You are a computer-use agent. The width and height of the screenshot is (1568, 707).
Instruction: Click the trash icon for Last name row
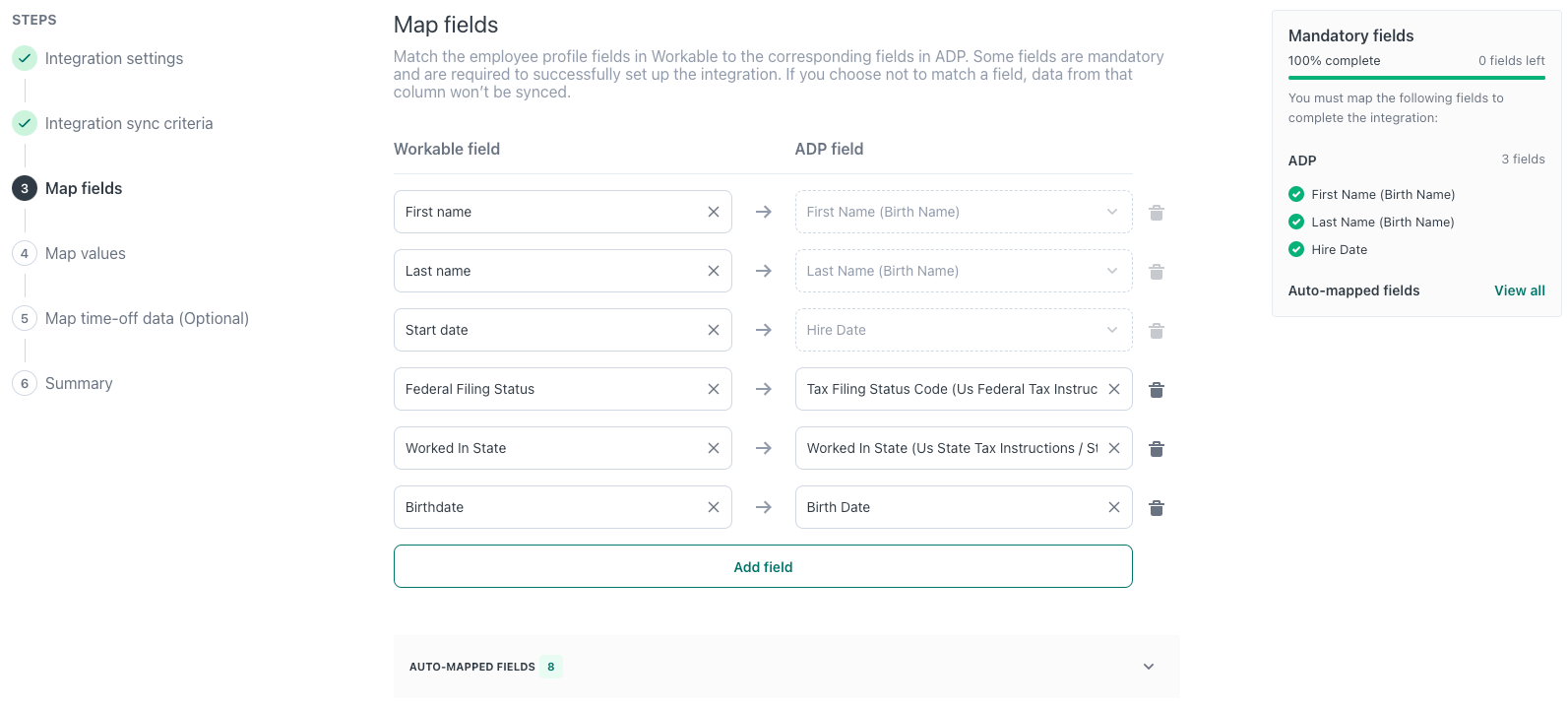pos(1157,272)
